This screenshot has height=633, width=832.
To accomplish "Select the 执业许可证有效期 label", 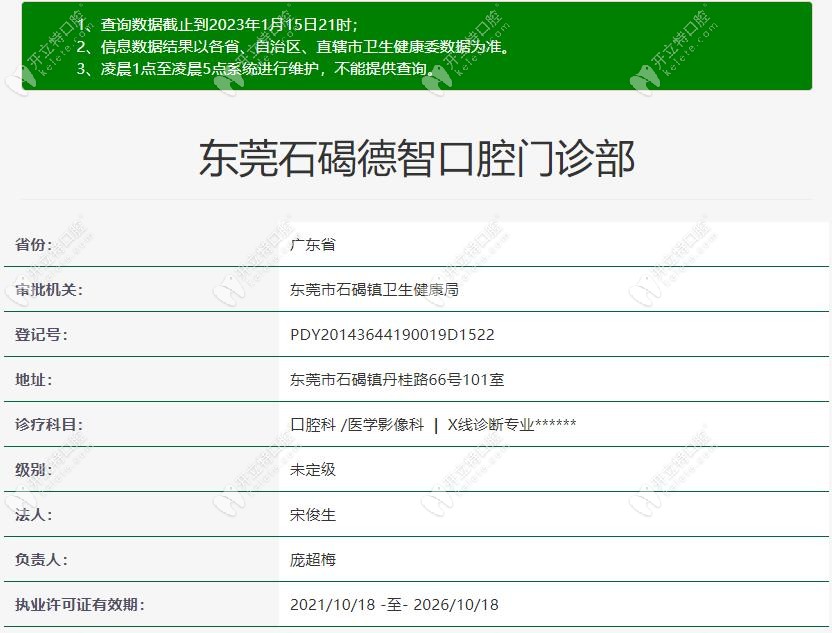I will [x=80, y=604].
